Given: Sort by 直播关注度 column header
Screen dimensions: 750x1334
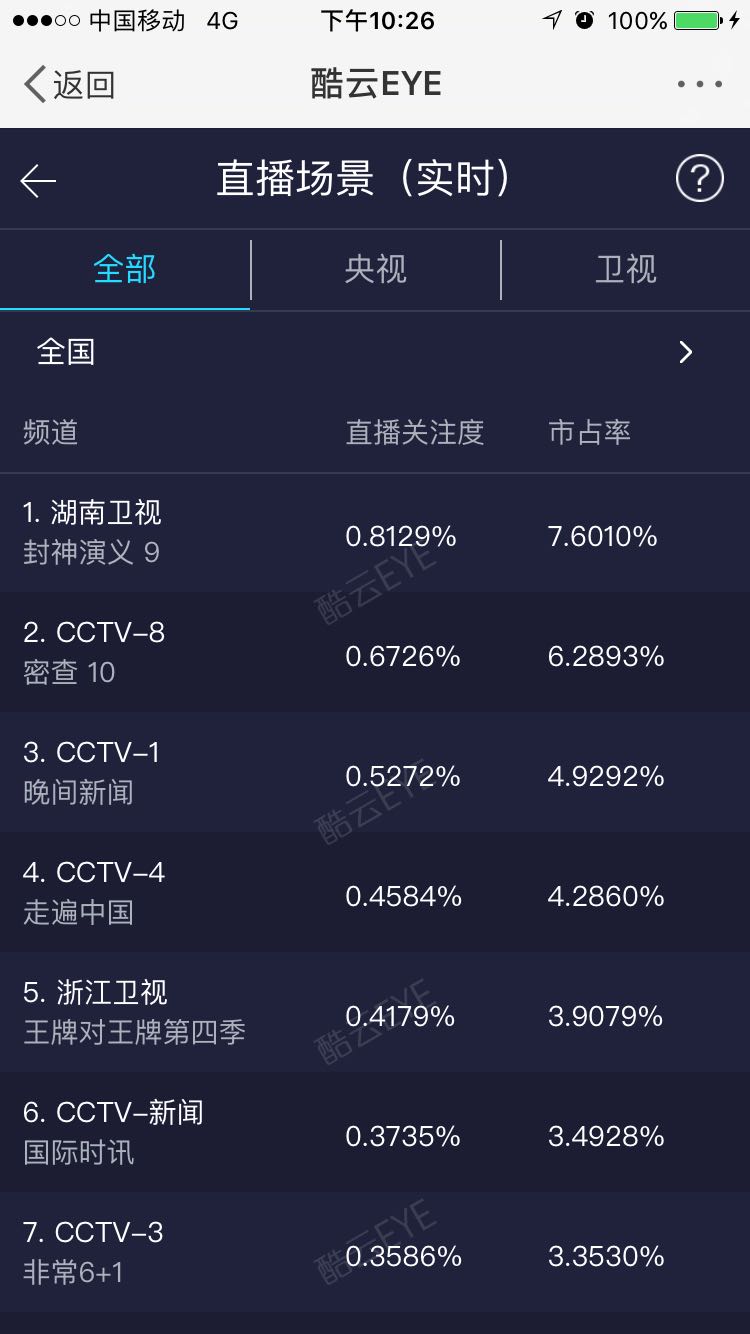Looking at the screenshot, I should click(415, 432).
